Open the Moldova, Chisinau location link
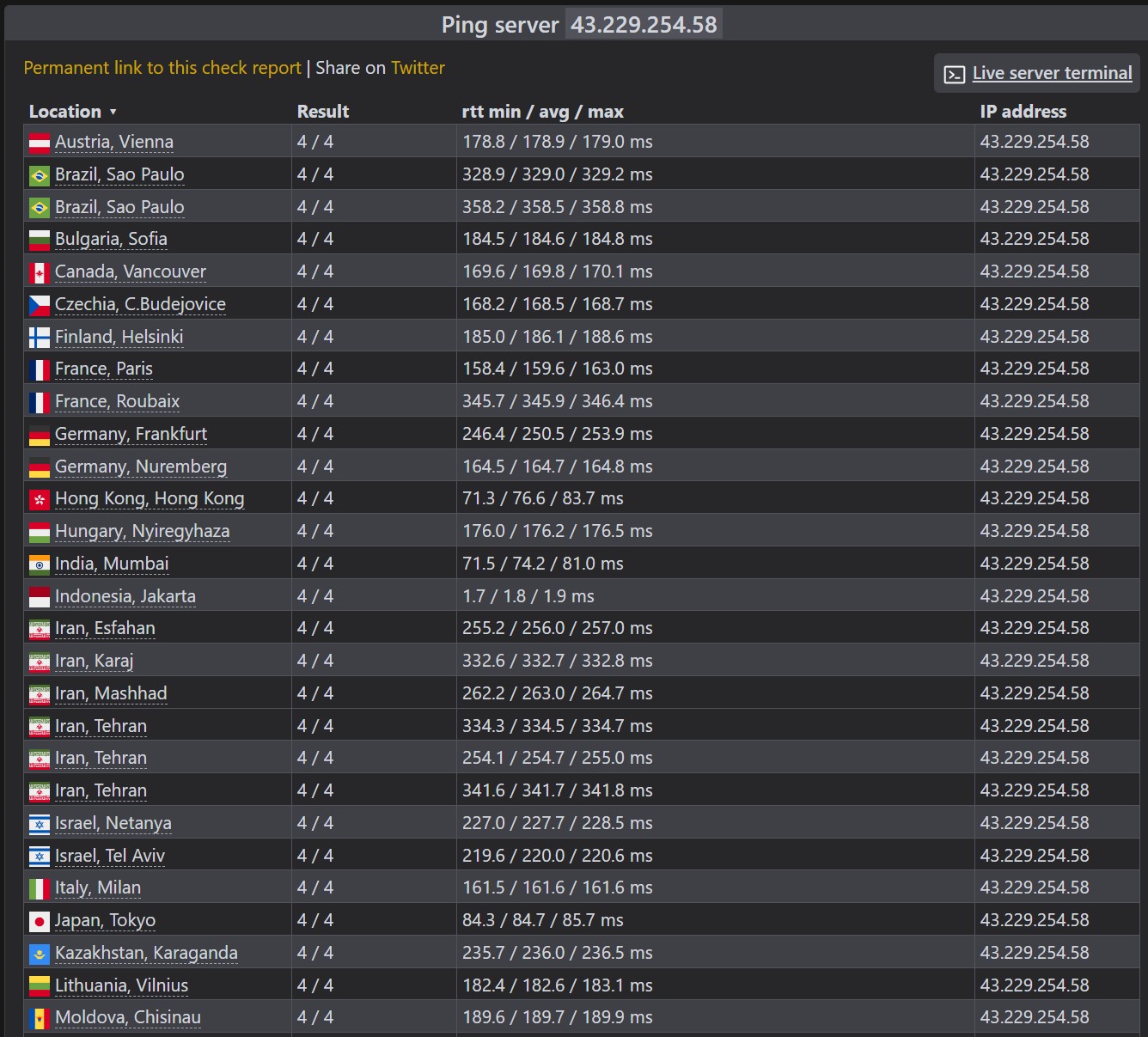 pyautogui.click(x=128, y=1017)
